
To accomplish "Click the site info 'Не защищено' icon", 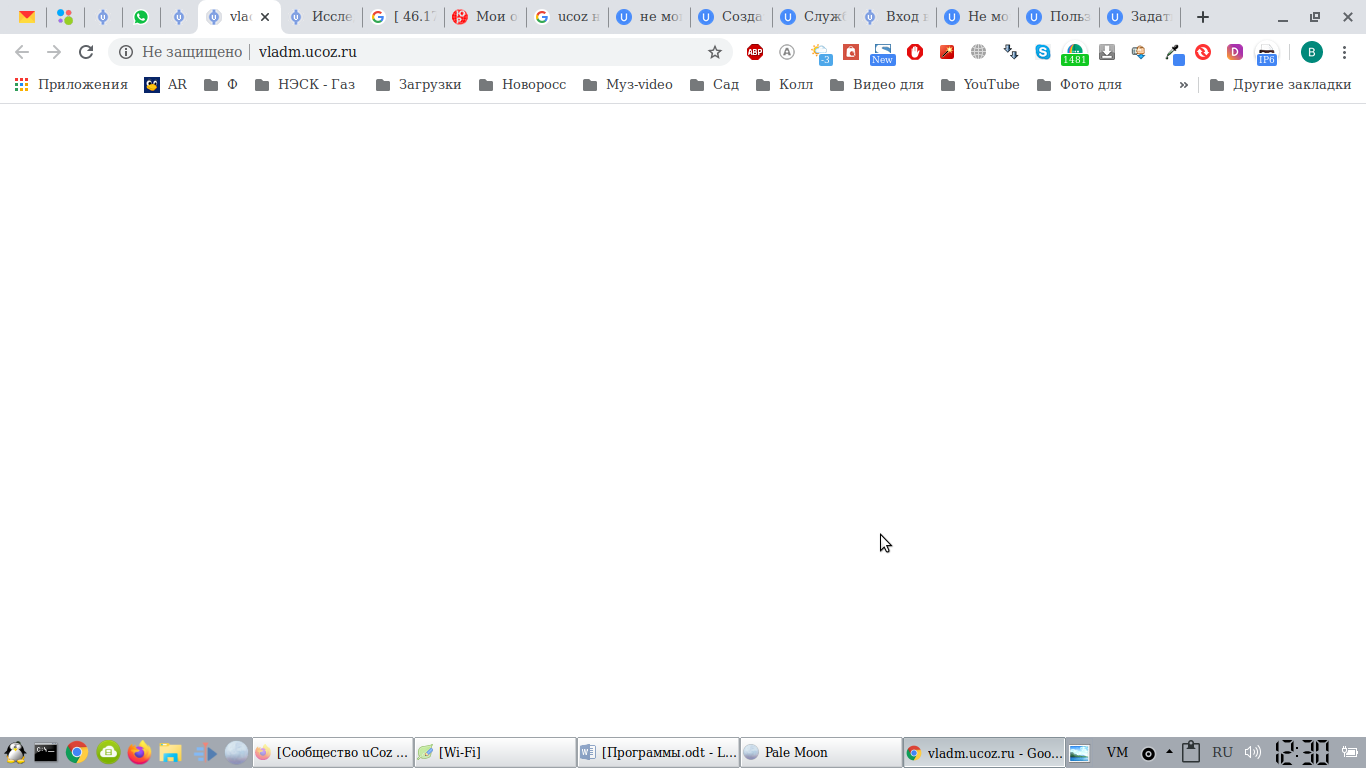I will click(126, 52).
